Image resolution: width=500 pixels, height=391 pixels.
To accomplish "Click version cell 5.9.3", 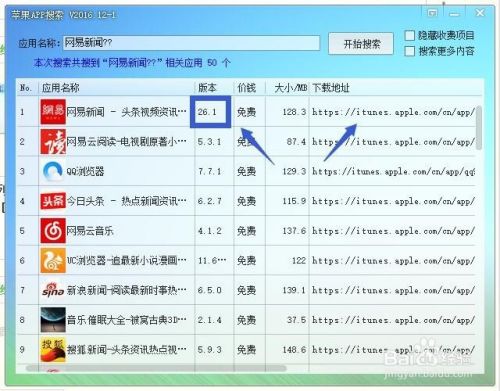I will click(x=209, y=349).
